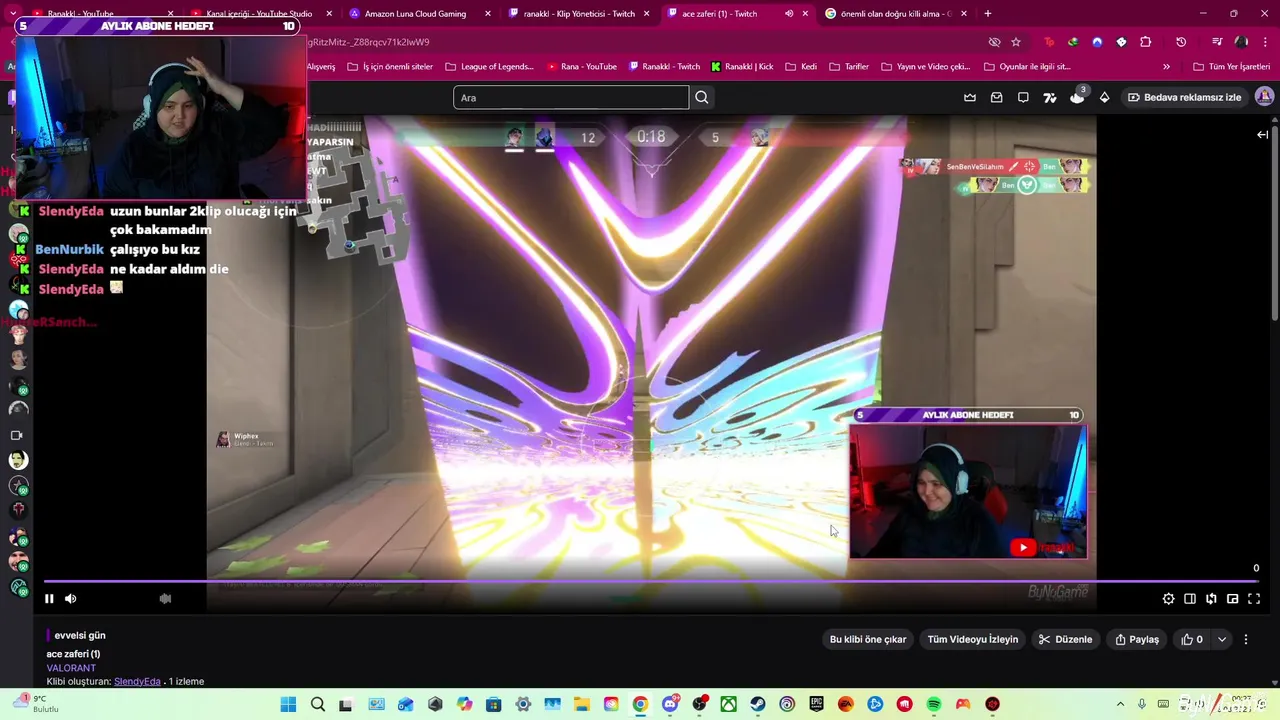Screen dimensions: 1280x720
Task: Mute the clip volume speaker icon
Action: click(x=70, y=599)
